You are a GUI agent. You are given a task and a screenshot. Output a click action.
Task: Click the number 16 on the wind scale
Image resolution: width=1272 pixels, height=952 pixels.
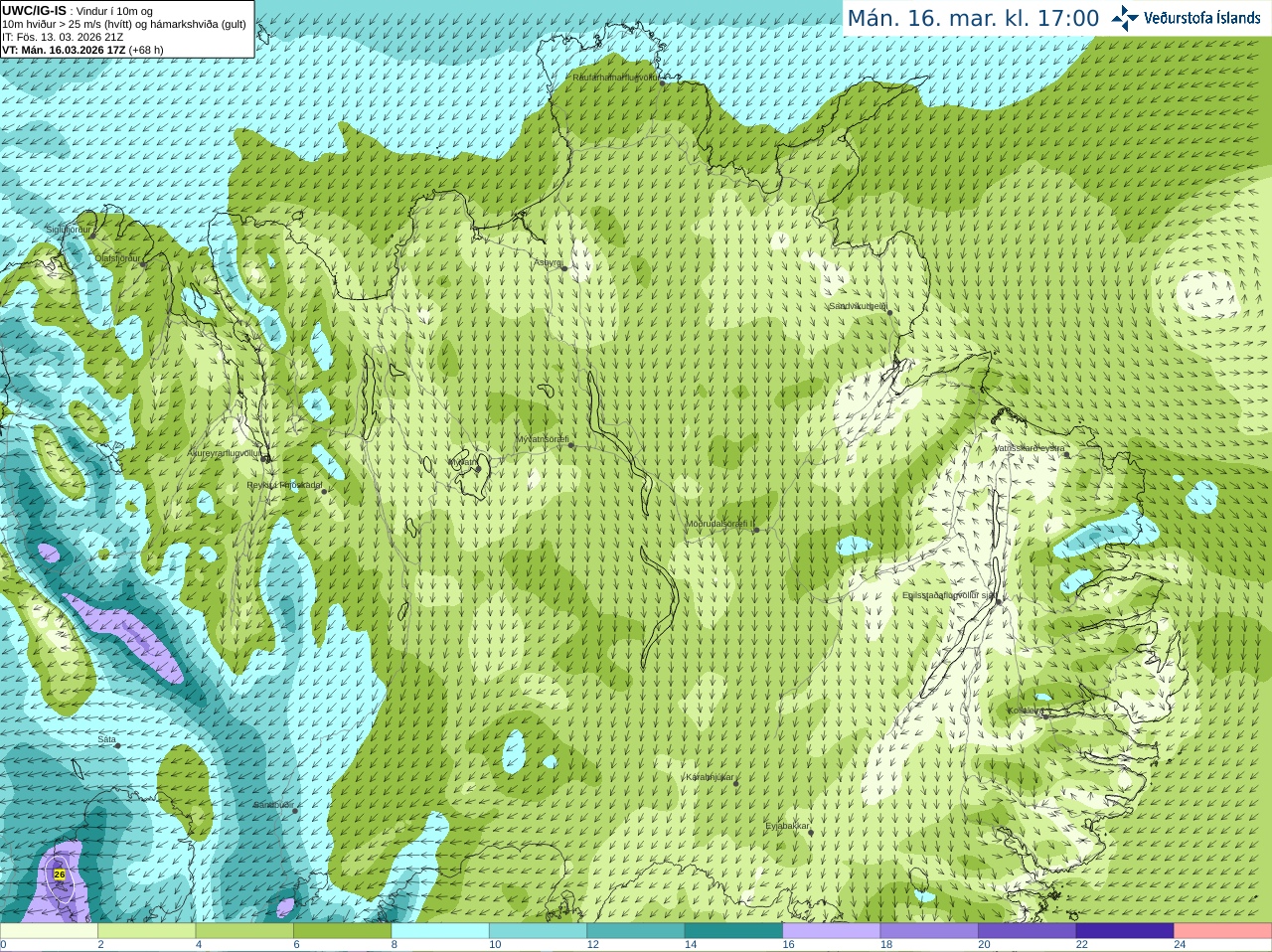tap(788, 945)
